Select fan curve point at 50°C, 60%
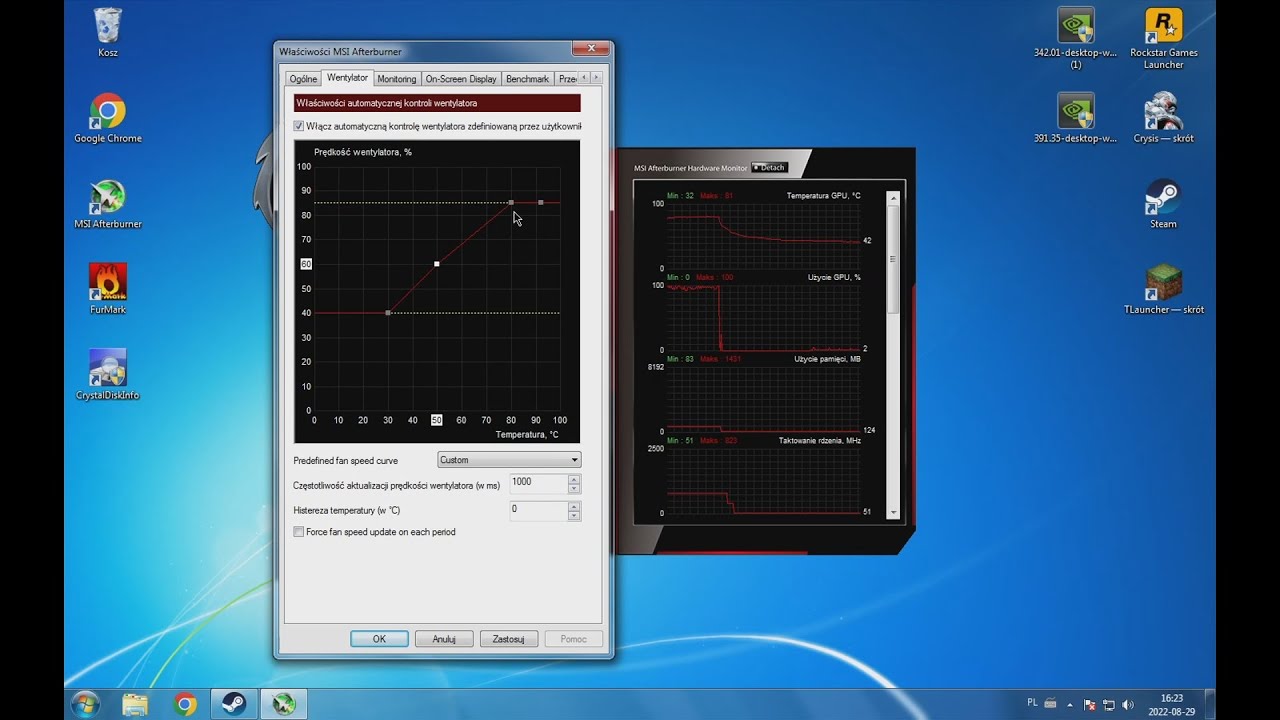1280x720 pixels. click(x=437, y=264)
